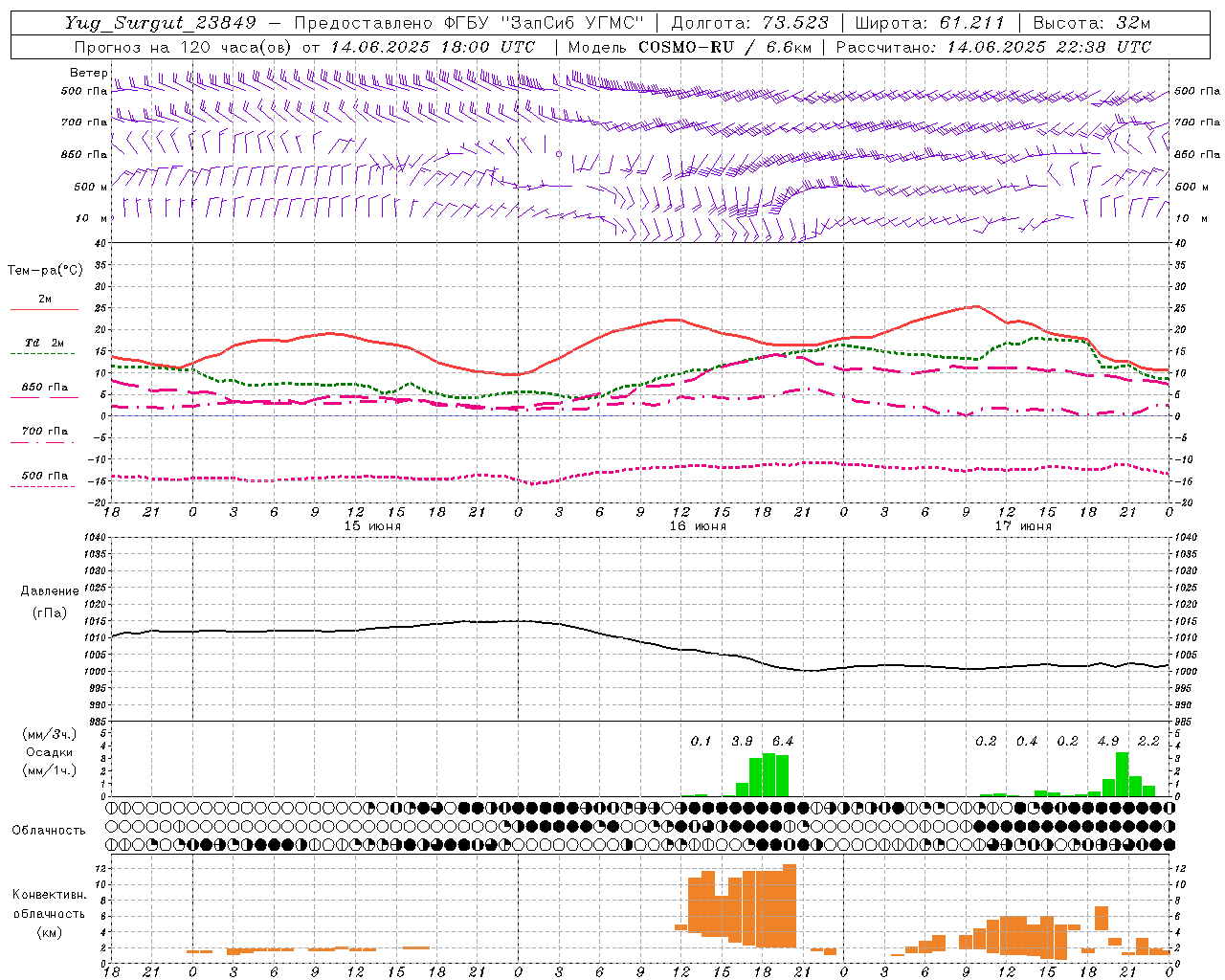Click the "17 июня" date label
The image size is (1225, 980).
(1023, 526)
